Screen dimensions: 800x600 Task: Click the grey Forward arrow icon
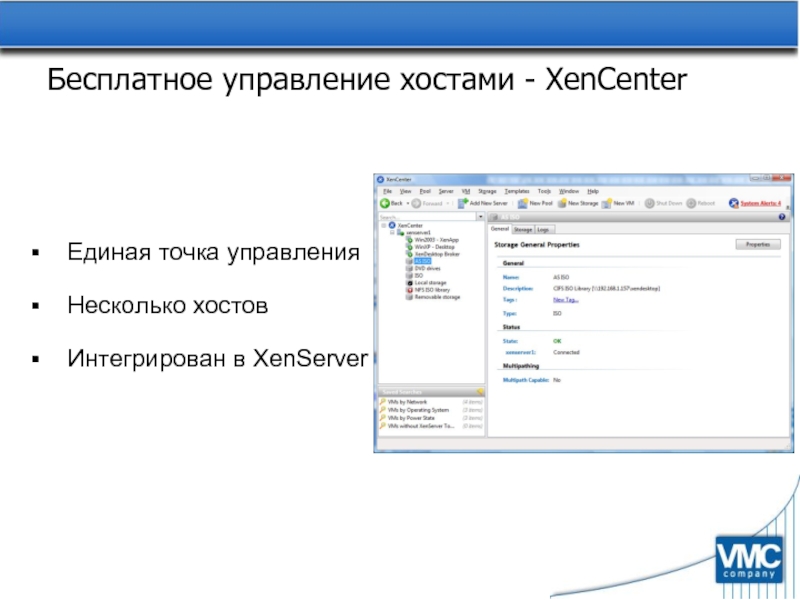tap(416, 204)
